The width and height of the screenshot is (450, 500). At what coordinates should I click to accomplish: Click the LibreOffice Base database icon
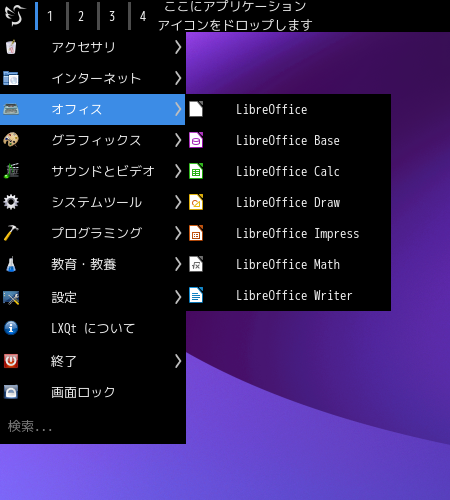[x=196, y=140]
